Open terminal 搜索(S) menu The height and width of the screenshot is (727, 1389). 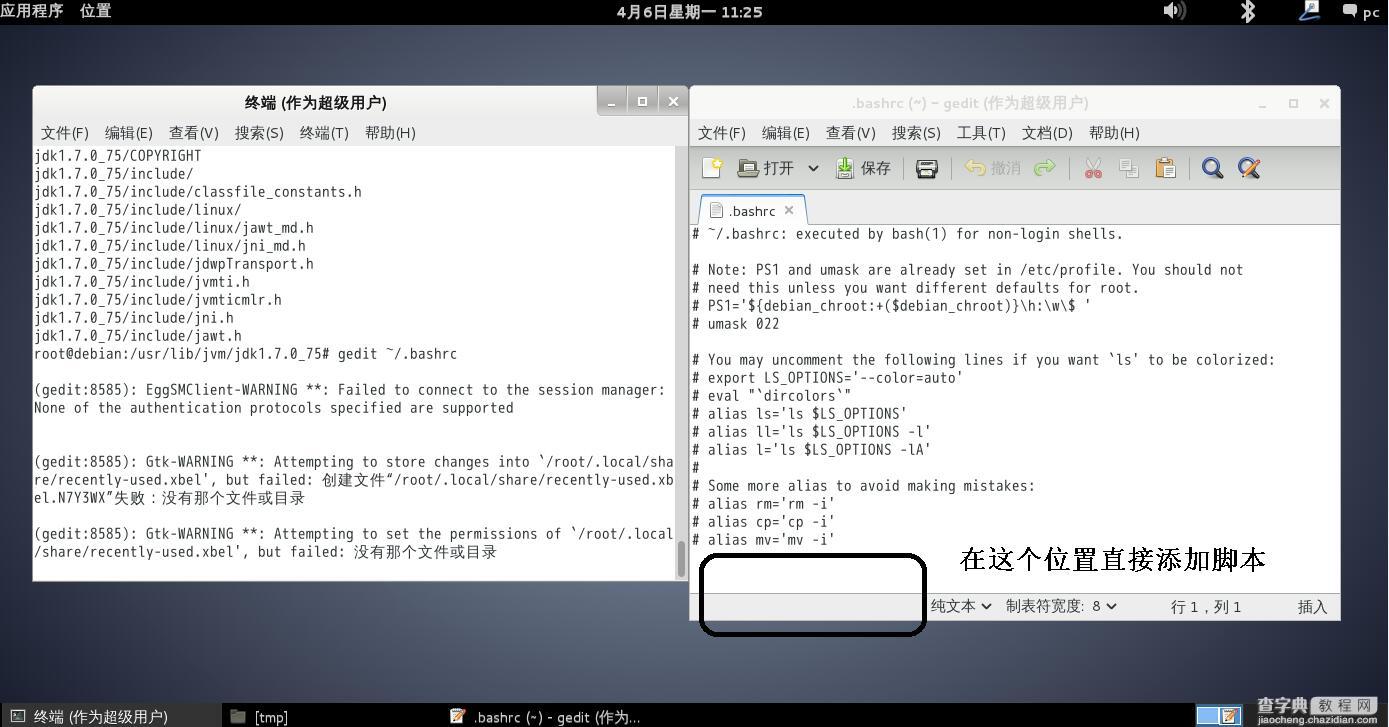pos(259,133)
